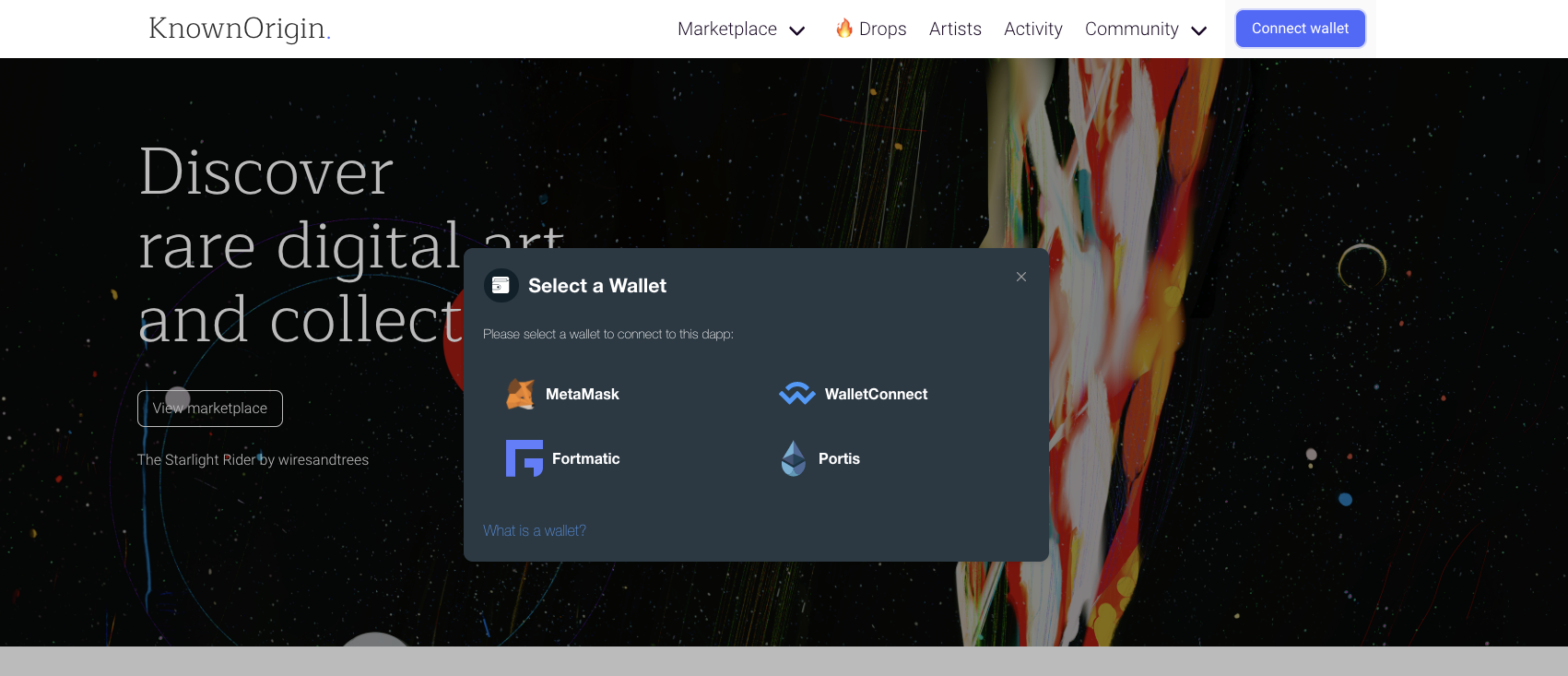This screenshot has height=676, width=1568.
Task: Open the What is a wallet? link
Action: pyautogui.click(x=535, y=530)
